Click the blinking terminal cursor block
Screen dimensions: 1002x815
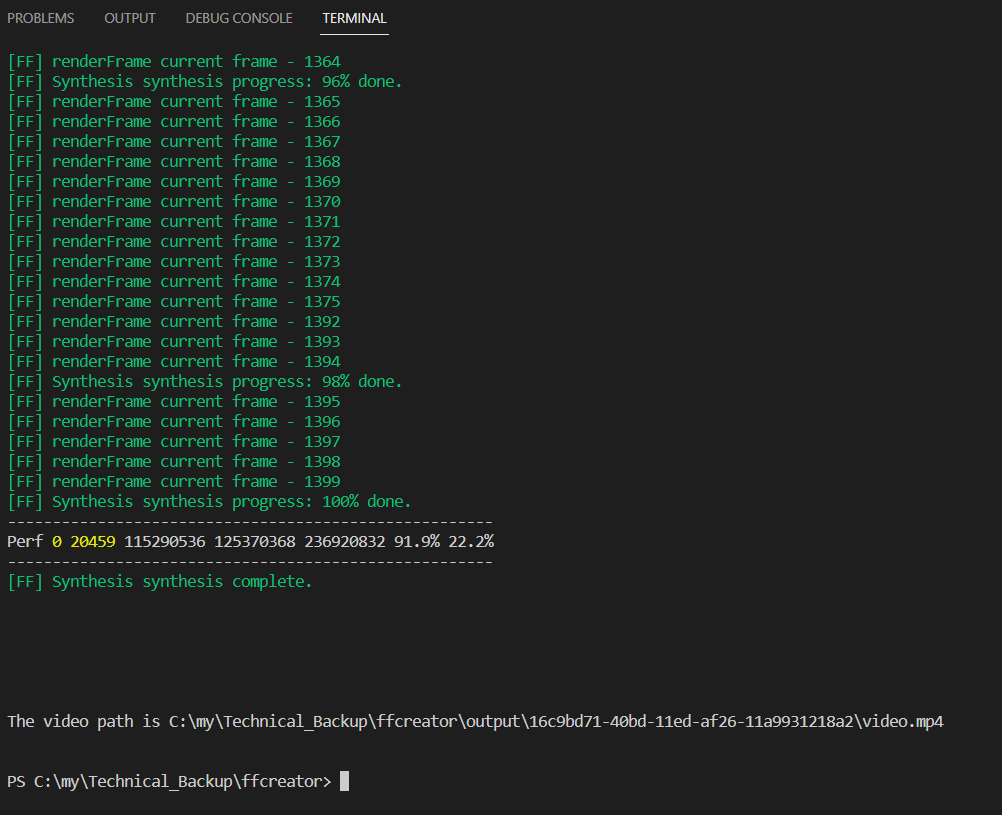coord(344,780)
